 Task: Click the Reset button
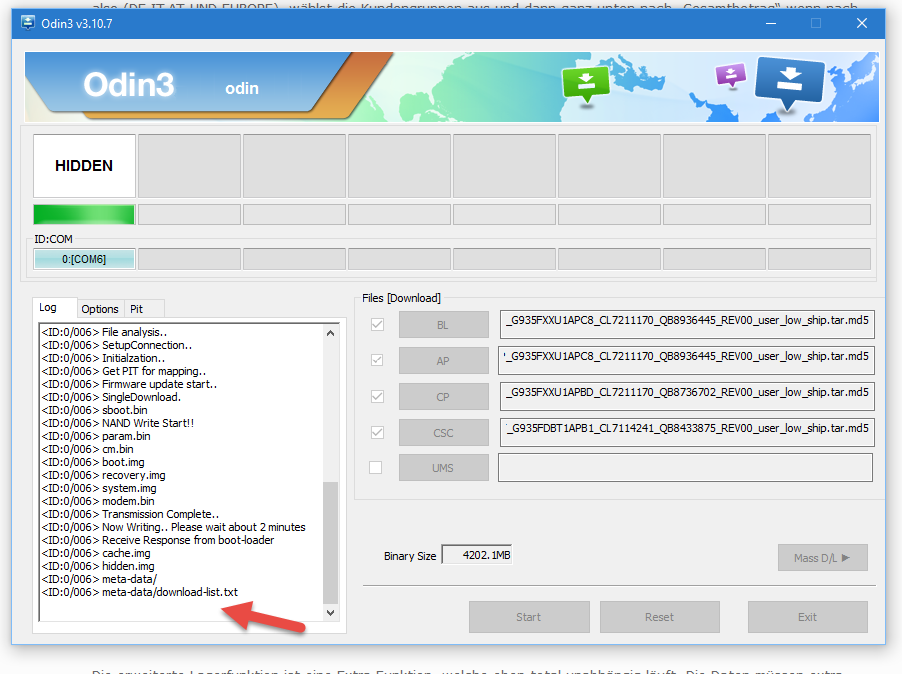pyautogui.click(x=659, y=617)
